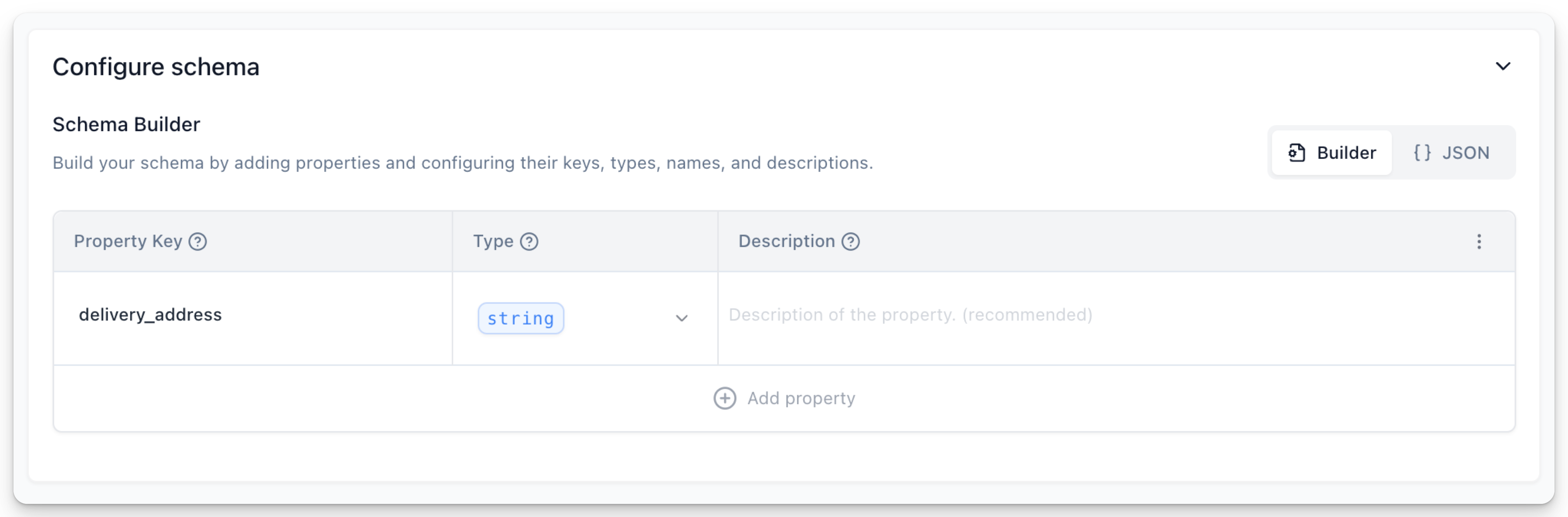Open the type dropdown chevron
The height and width of the screenshot is (517, 1568).
click(x=682, y=318)
